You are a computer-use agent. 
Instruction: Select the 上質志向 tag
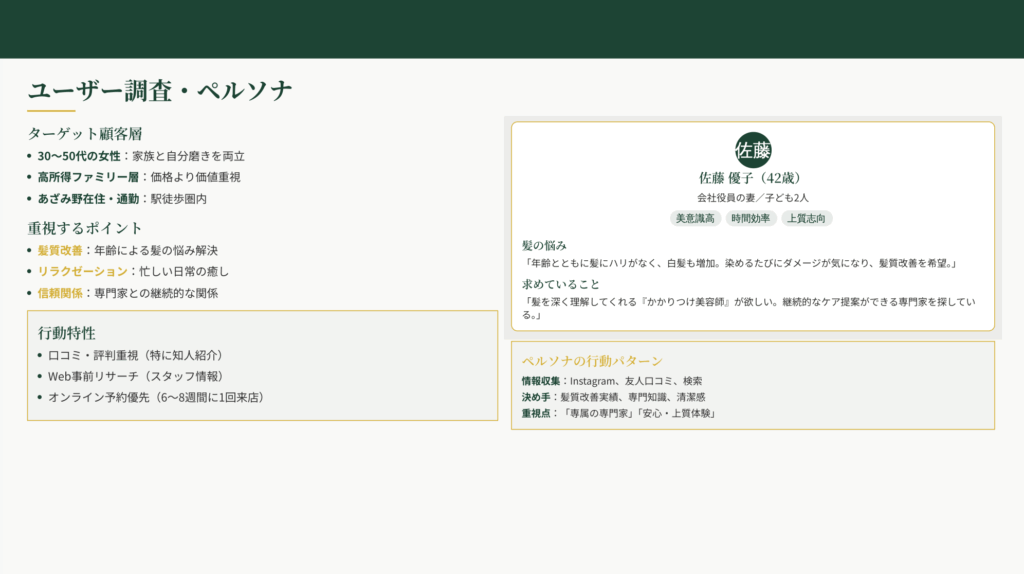[x=807, y=218]
